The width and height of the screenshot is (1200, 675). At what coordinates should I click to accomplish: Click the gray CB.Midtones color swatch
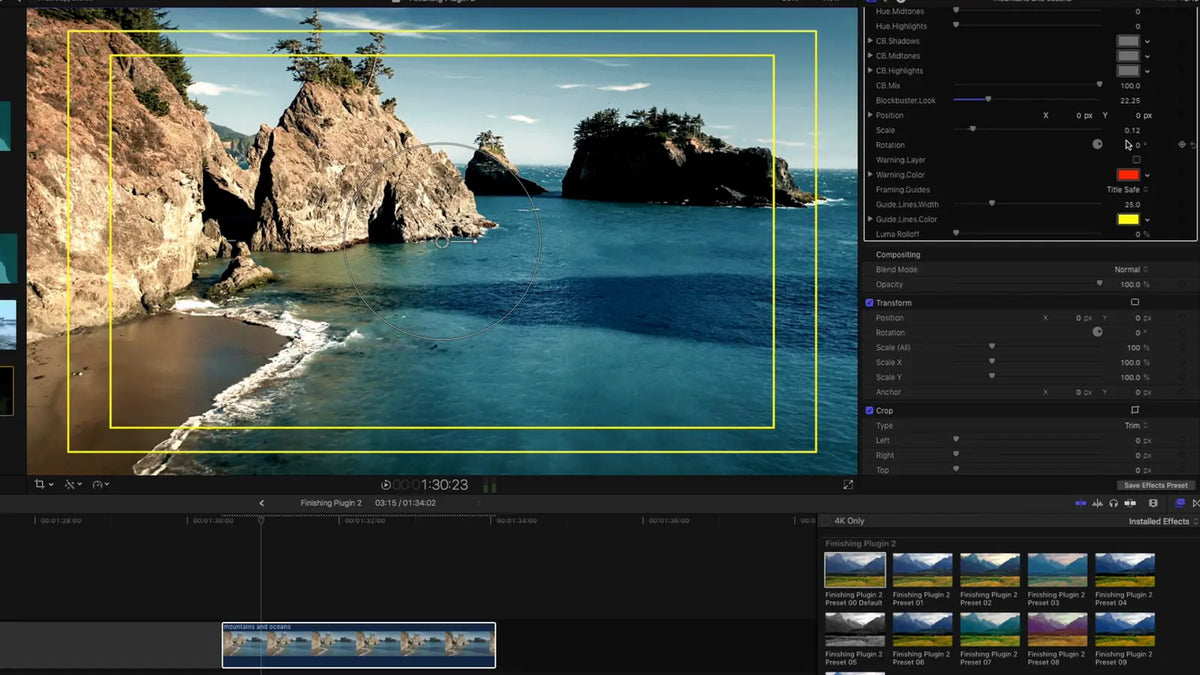pyautogui.click(x=1128, y=56)
